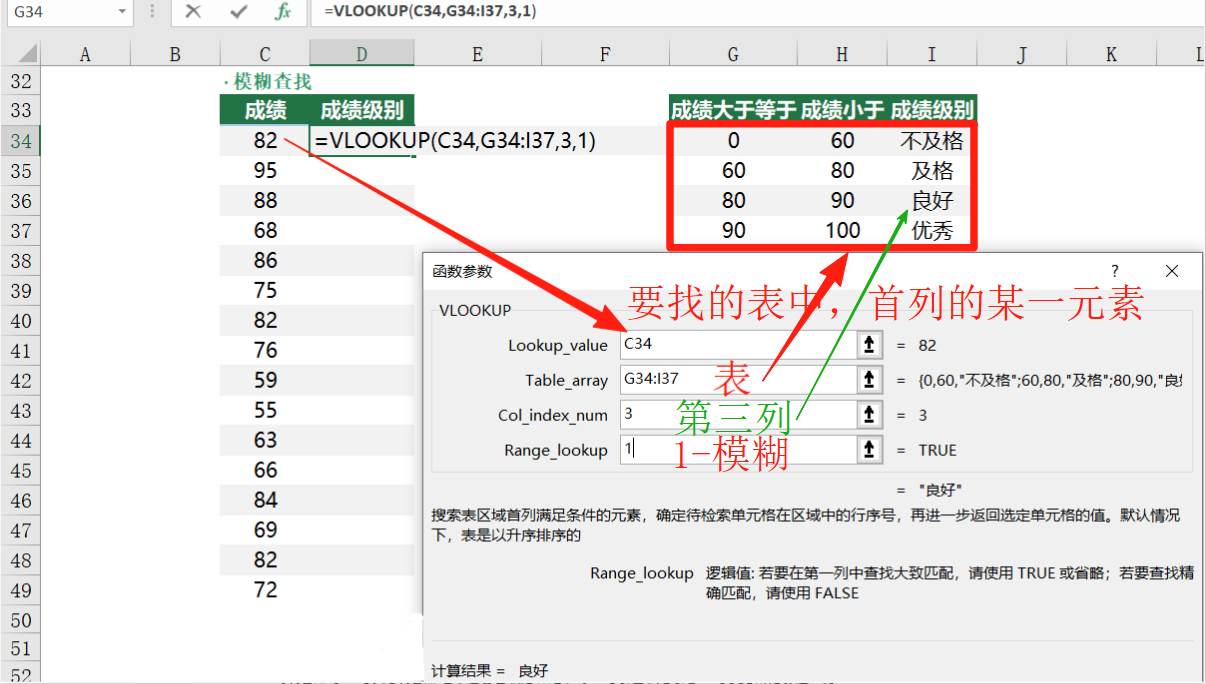
Task: Click the 成绩 header cell in column C
Action: point(264,110)
